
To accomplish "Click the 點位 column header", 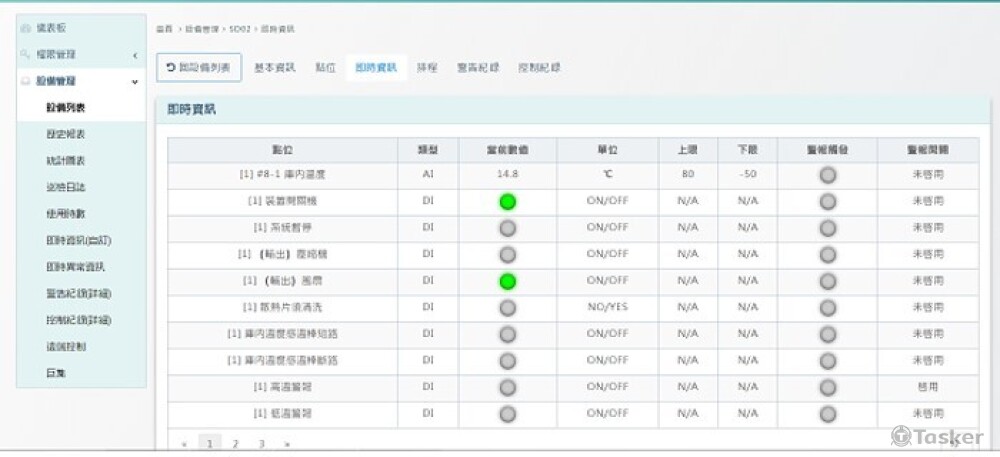I will [283, 150].
